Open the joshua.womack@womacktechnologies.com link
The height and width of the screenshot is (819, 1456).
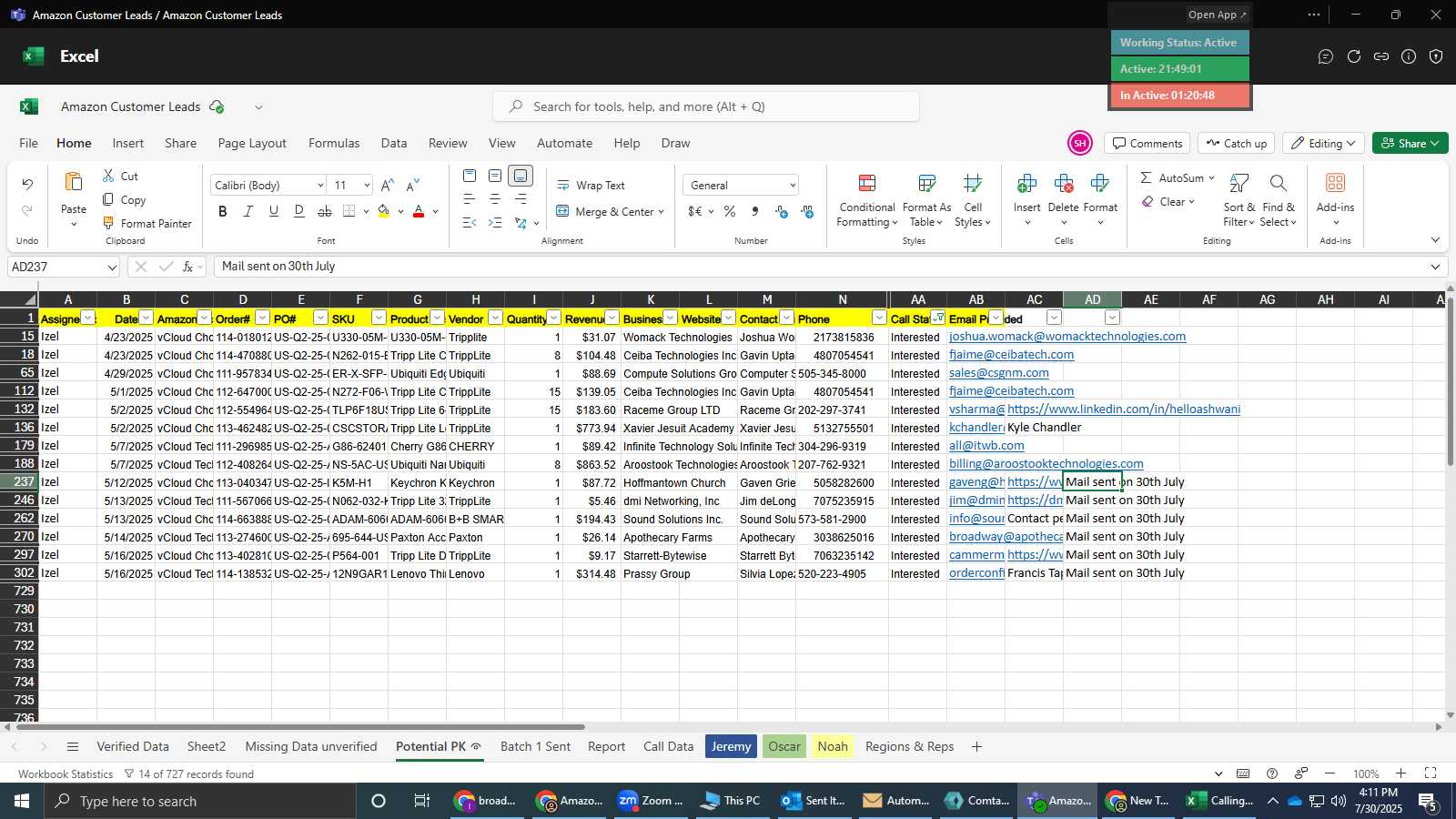click(x=1067, y=337)
